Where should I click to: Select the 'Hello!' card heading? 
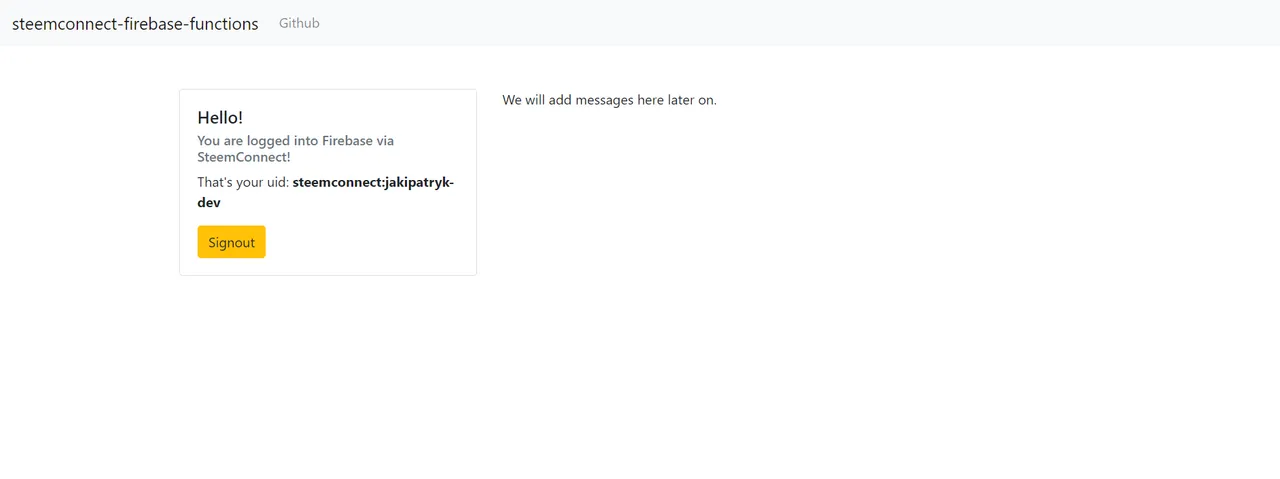(220, 118)
